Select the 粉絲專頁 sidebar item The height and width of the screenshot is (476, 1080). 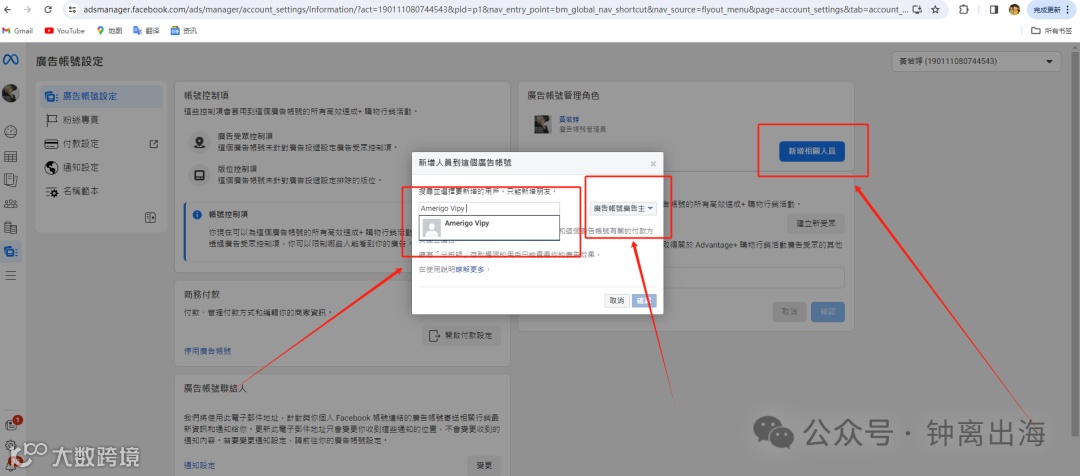pyautogui.click(x=102, y=120)
